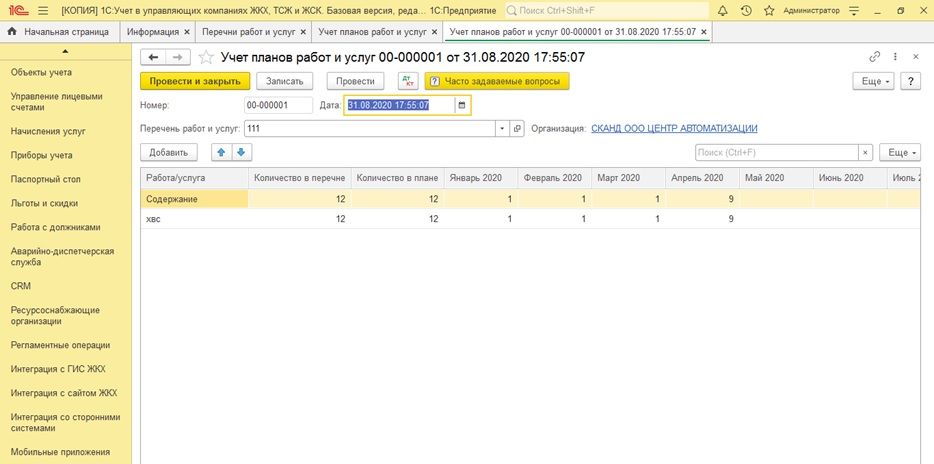Move row down with arrow button
This screenshot has width=934, height=464.
[241, 152]
